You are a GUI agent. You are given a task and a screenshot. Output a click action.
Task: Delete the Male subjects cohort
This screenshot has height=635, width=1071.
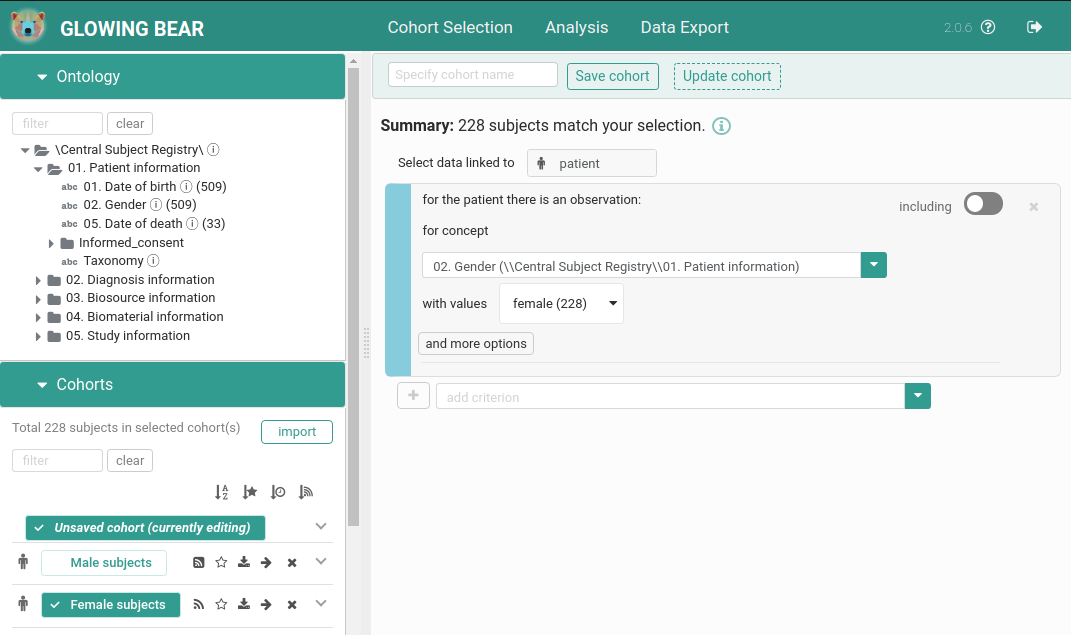[x=292, y=563]
